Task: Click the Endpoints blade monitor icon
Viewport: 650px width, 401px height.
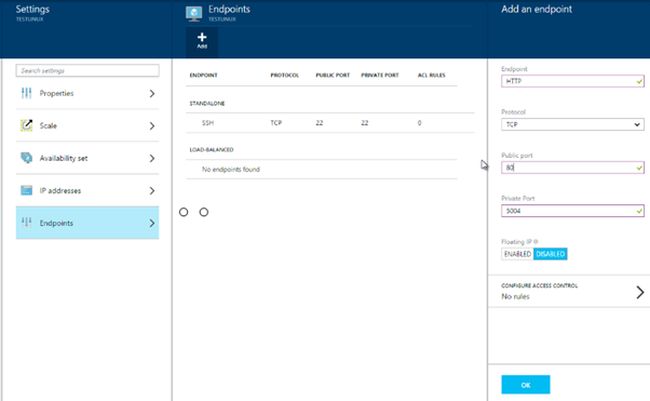Action: (194, 13)
